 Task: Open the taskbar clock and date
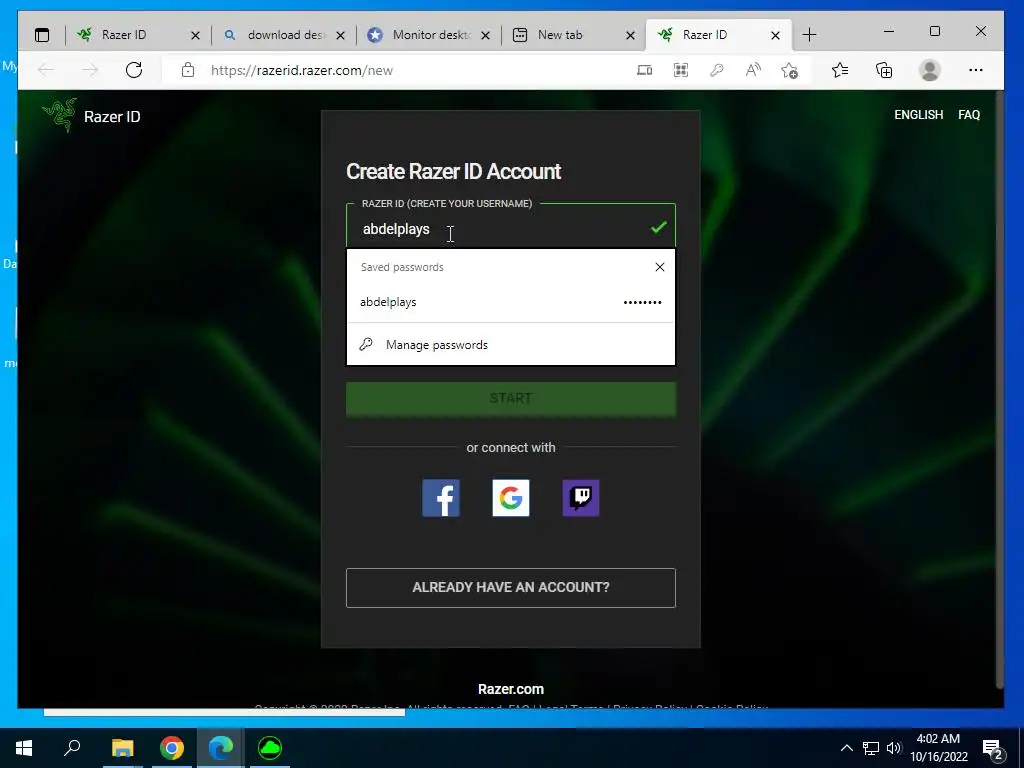[x=938, y=748]
